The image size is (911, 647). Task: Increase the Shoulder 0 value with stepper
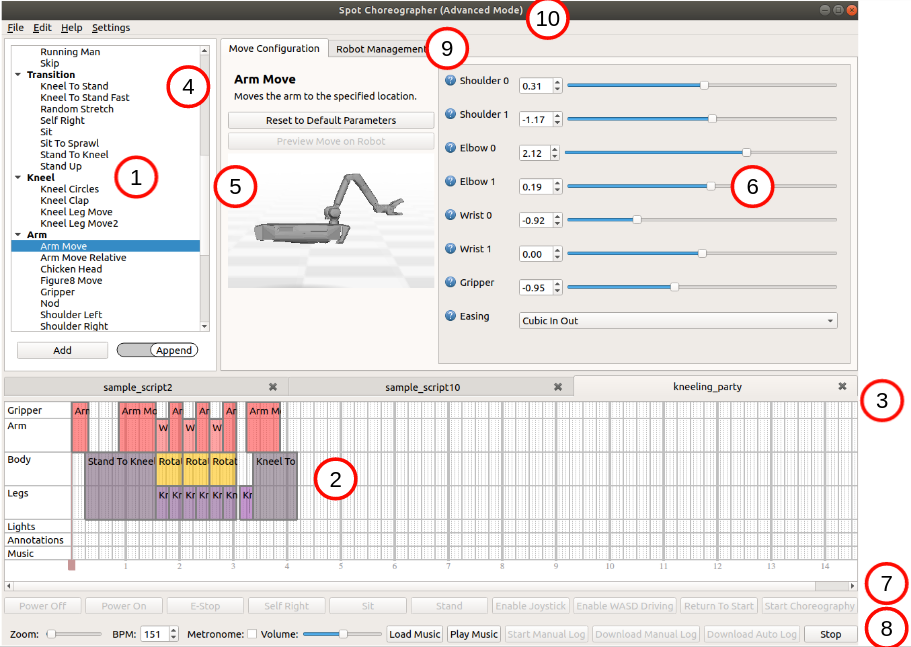pyautogui.click(x=558, y=82)
